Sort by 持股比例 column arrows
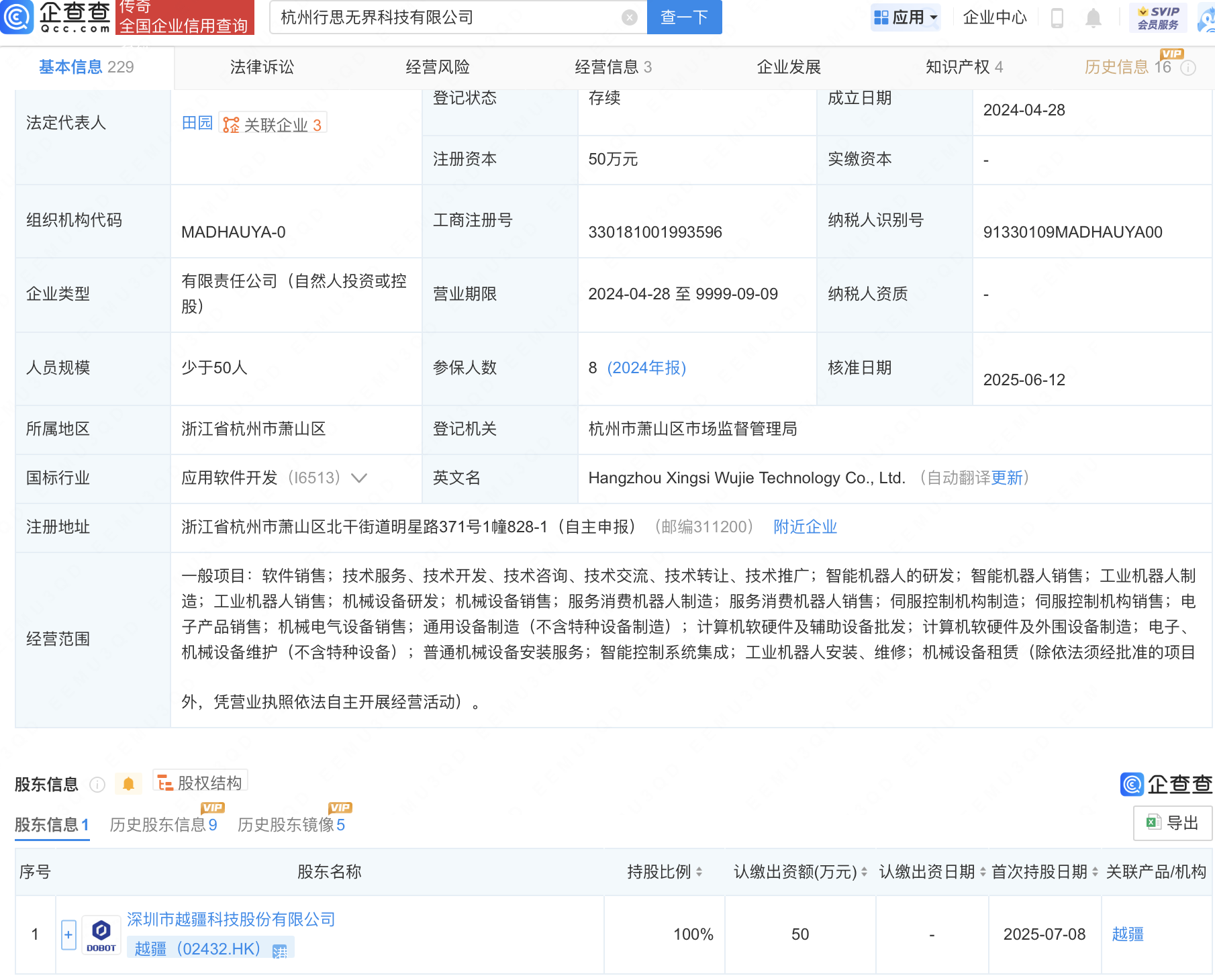Image resolution: width=1215 pixels, height=980 pixels. point(699,872)
